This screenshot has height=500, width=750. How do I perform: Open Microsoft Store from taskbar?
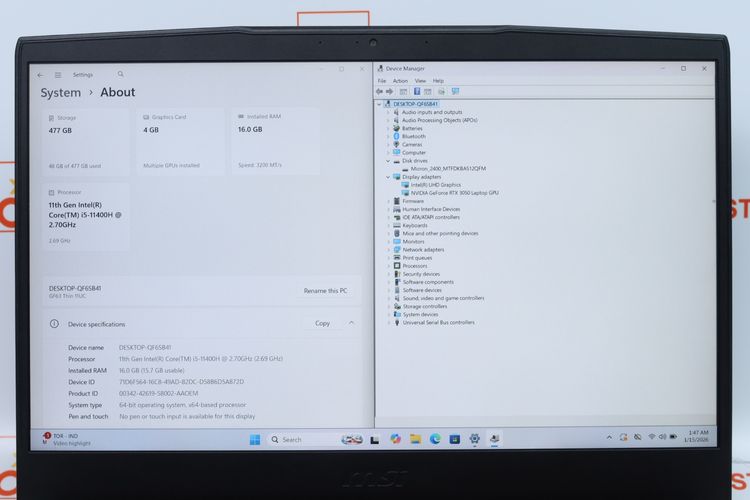click(454, 439)
